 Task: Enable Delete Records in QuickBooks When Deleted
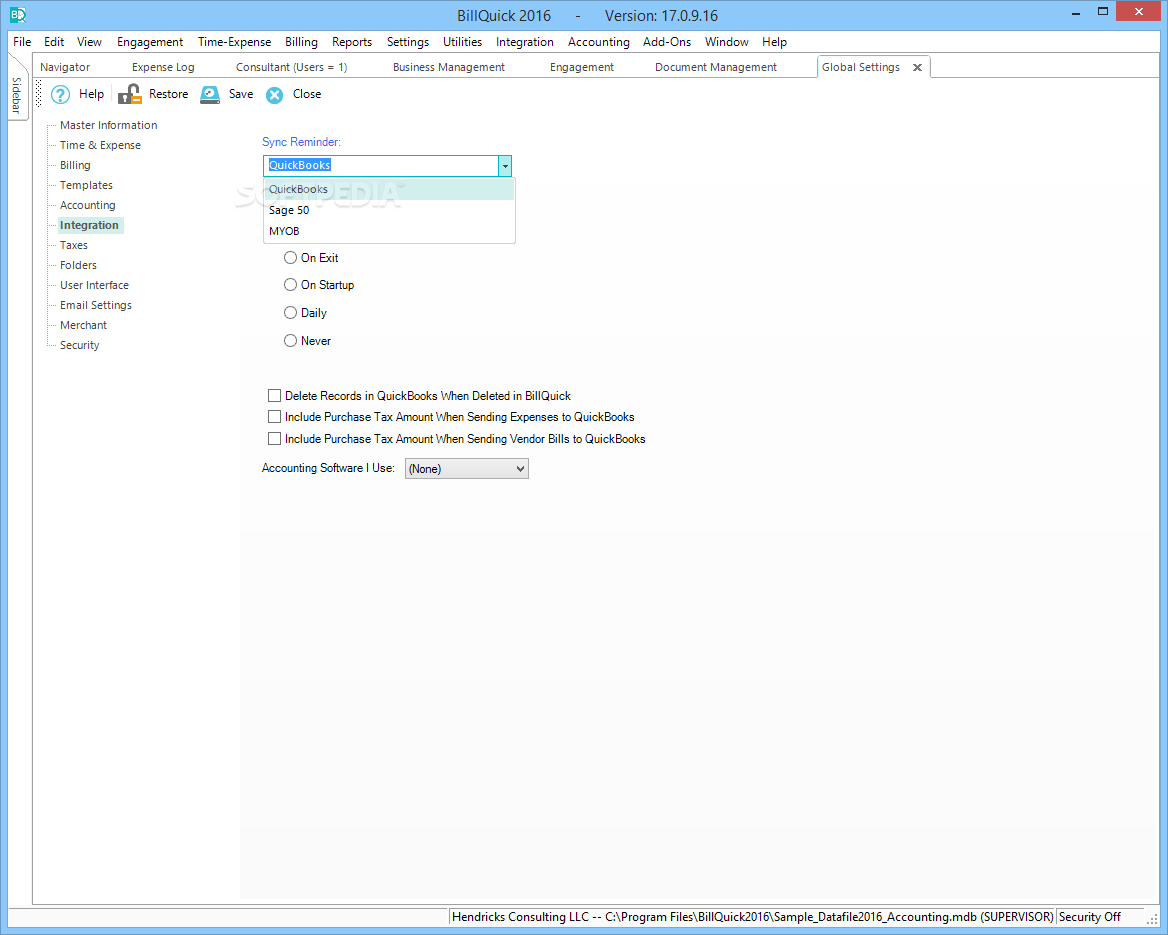(x=275, y=396)
